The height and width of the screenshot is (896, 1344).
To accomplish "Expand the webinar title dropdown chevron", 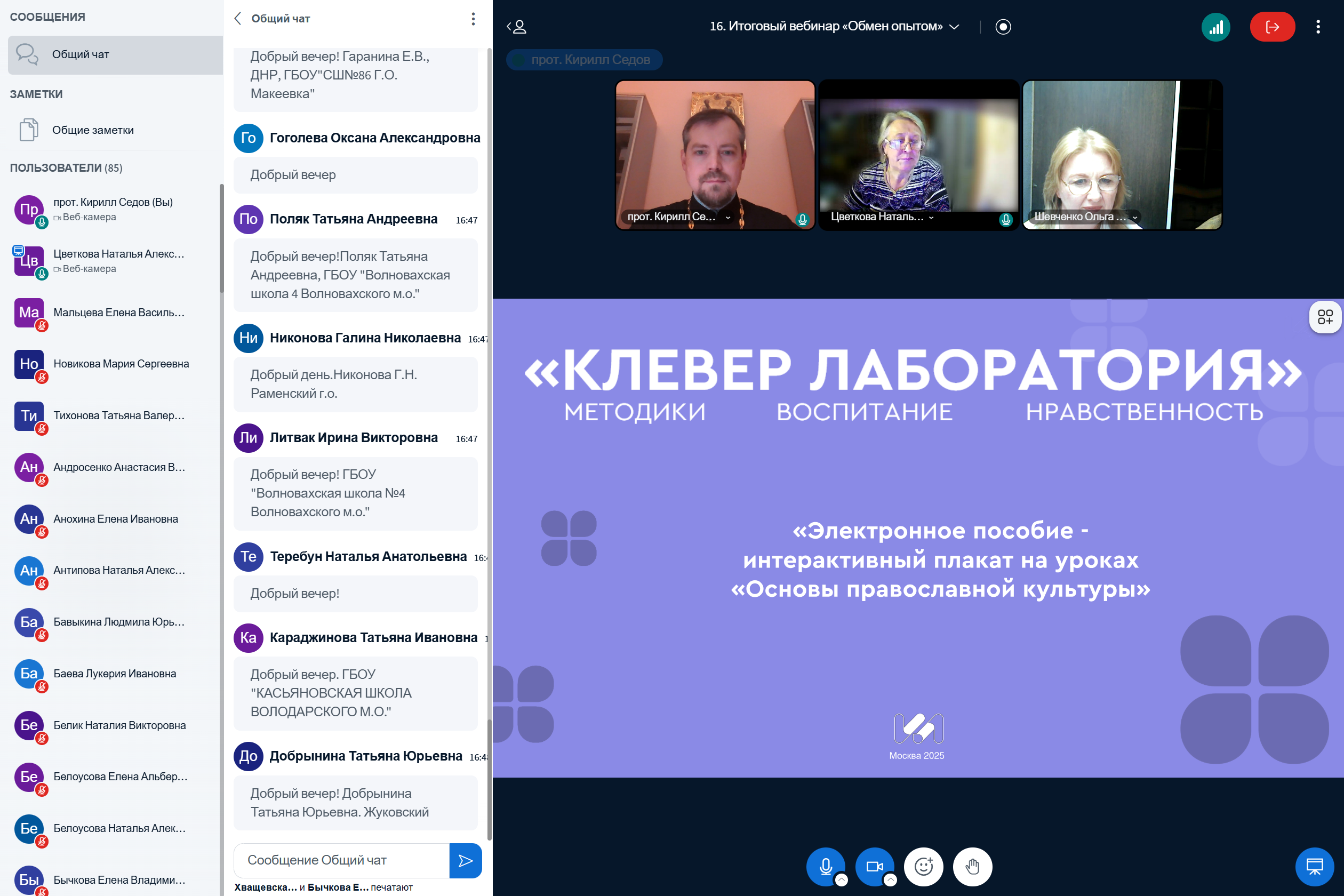I will [x=954, y=27].
